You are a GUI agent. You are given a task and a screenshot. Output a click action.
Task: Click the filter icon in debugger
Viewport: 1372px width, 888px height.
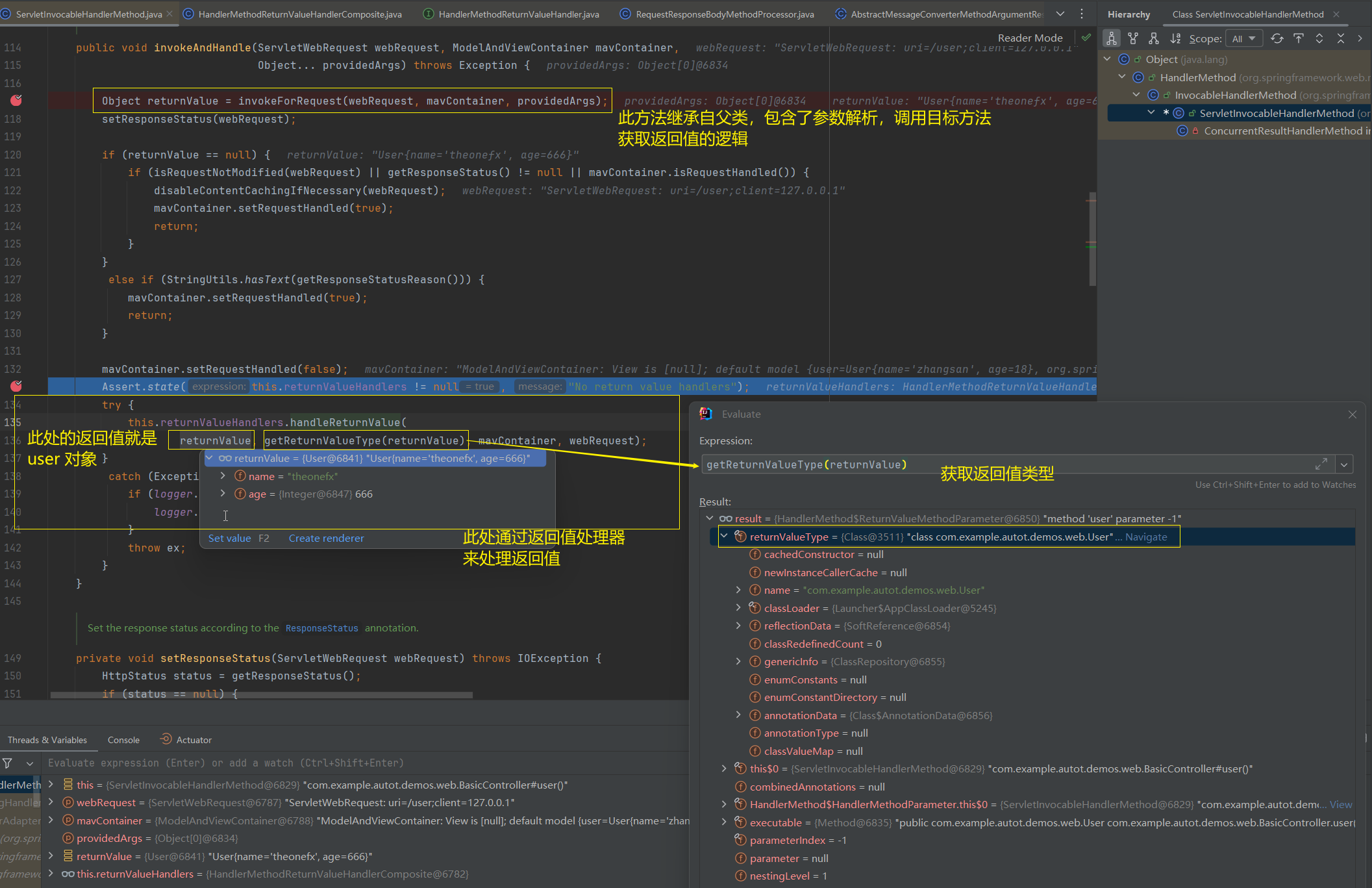click(7, 763)
